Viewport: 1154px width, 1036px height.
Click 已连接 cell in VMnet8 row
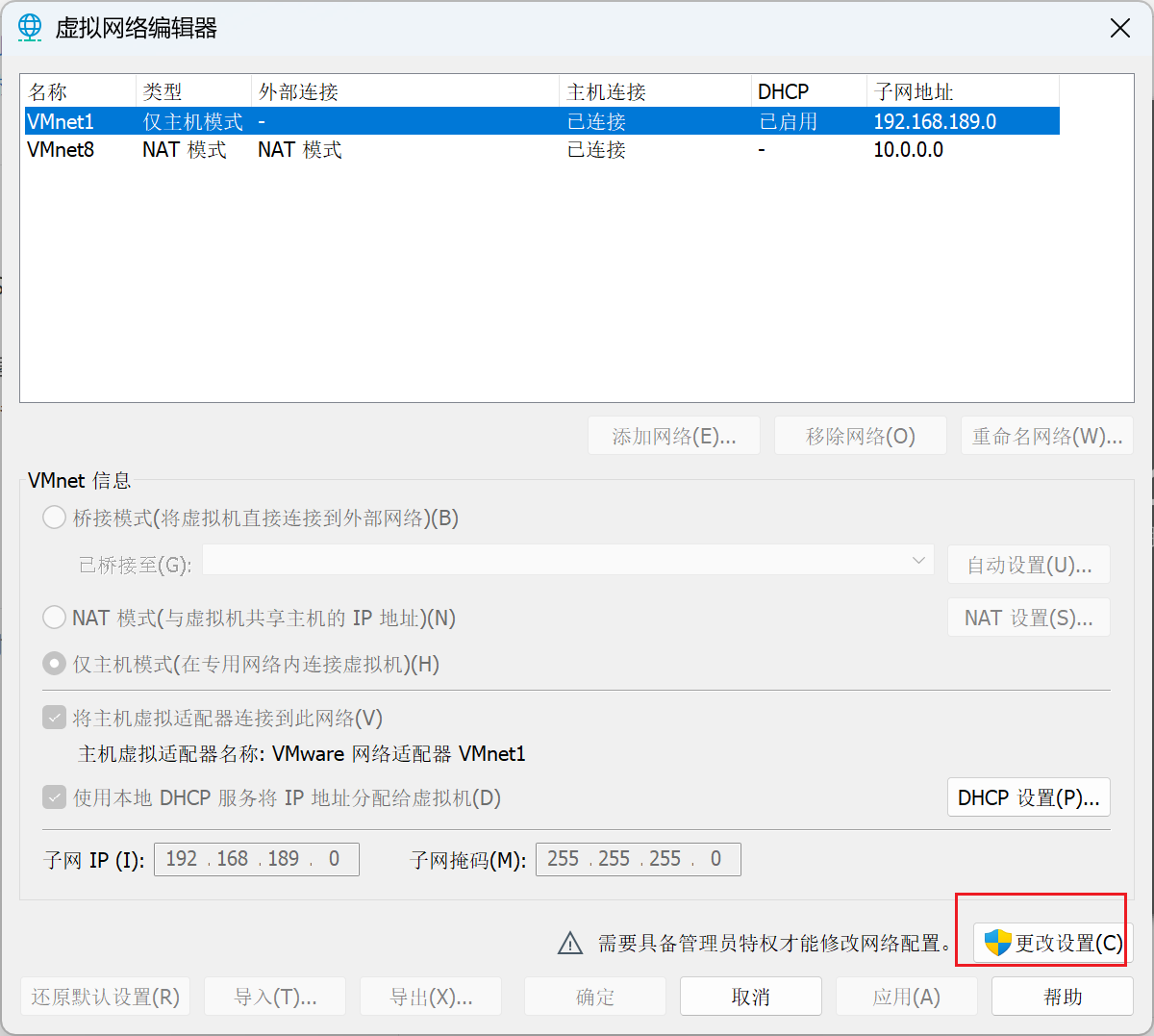pyautogui.click(x=596, y=149)
